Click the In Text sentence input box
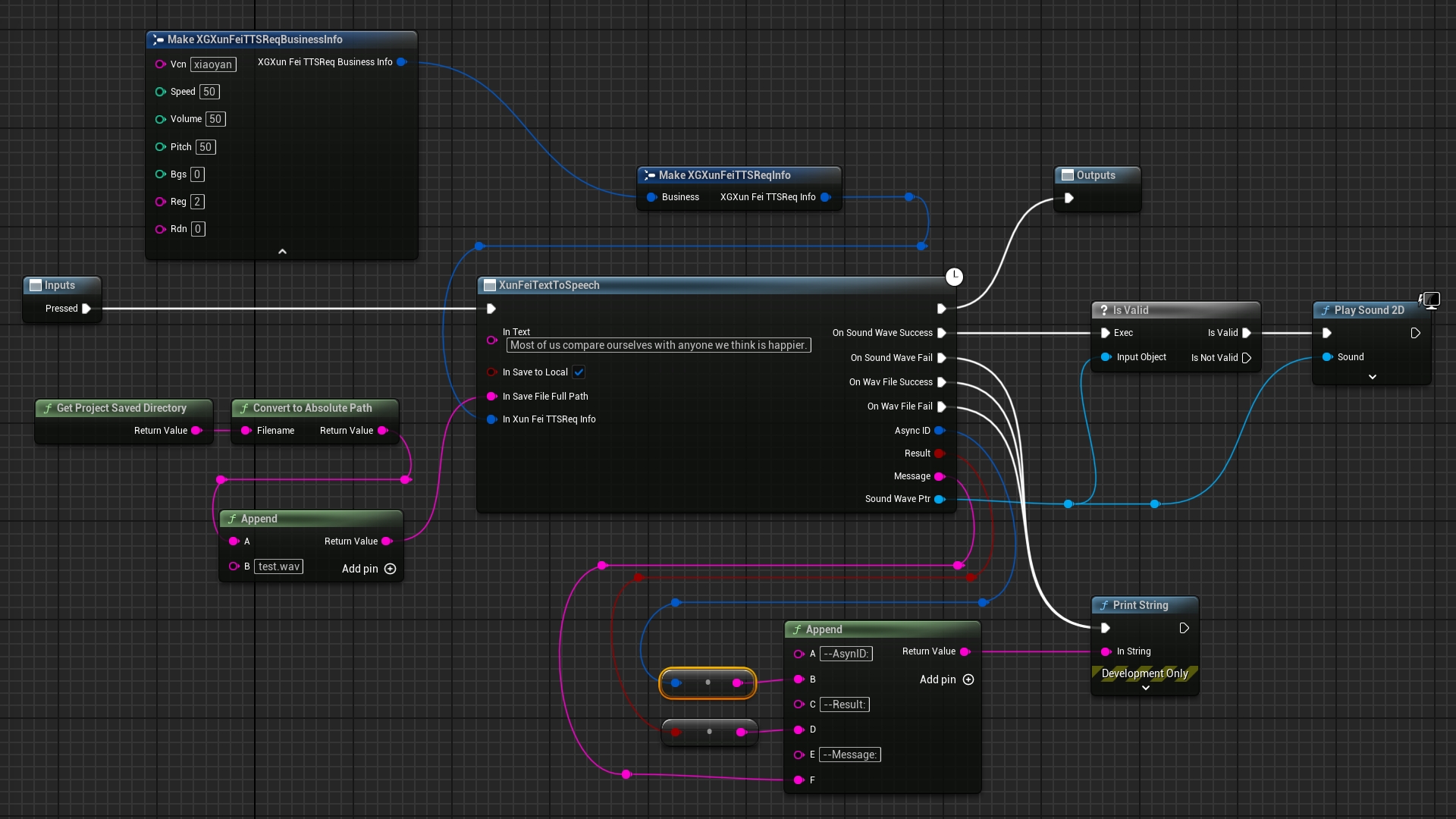 click(x=657, y=345)
